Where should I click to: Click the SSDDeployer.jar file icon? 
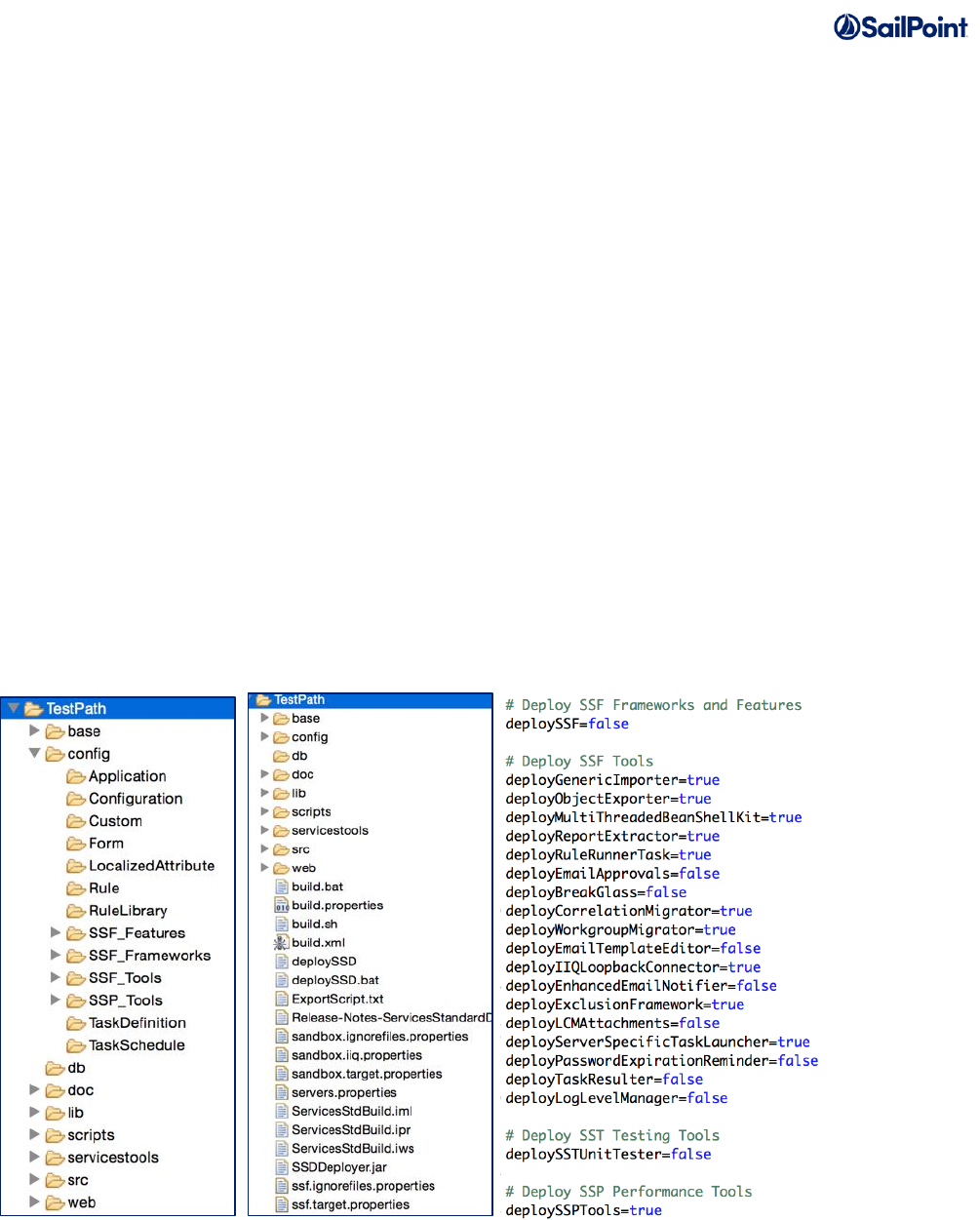pyautogui.click(x=281, y=1167)
